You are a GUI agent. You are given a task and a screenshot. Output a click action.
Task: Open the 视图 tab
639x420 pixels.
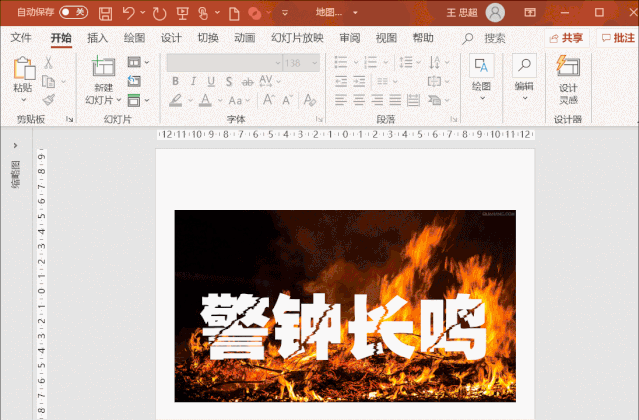(x=386, y=38)
